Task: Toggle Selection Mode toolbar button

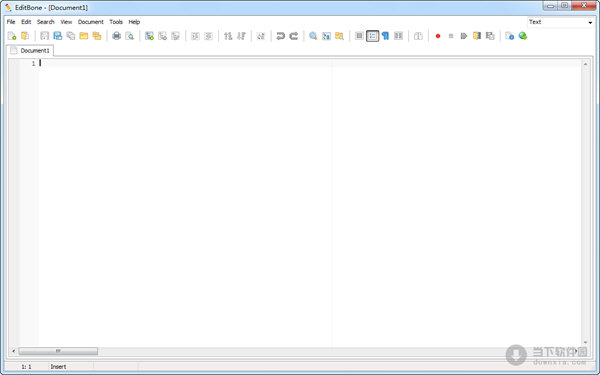Action: [359, 36]
